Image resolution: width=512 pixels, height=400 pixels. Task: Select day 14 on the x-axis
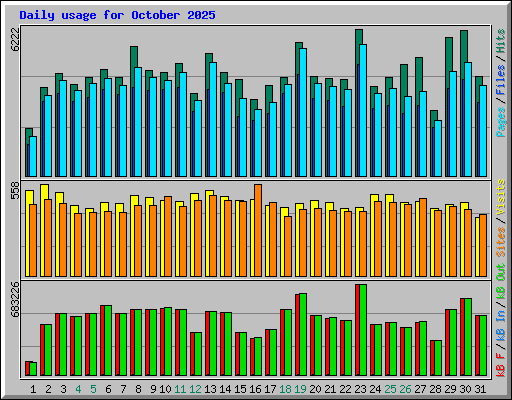(x=225, y=389)
